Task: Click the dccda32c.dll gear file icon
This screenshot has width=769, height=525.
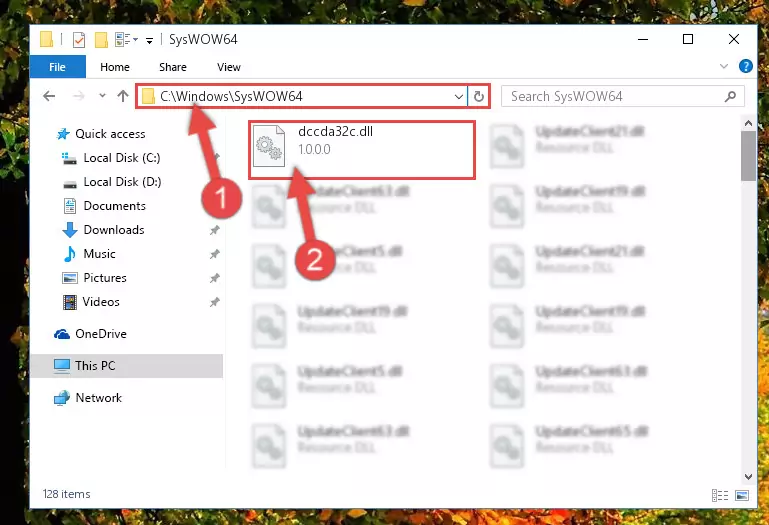Action: pos(269,146)
